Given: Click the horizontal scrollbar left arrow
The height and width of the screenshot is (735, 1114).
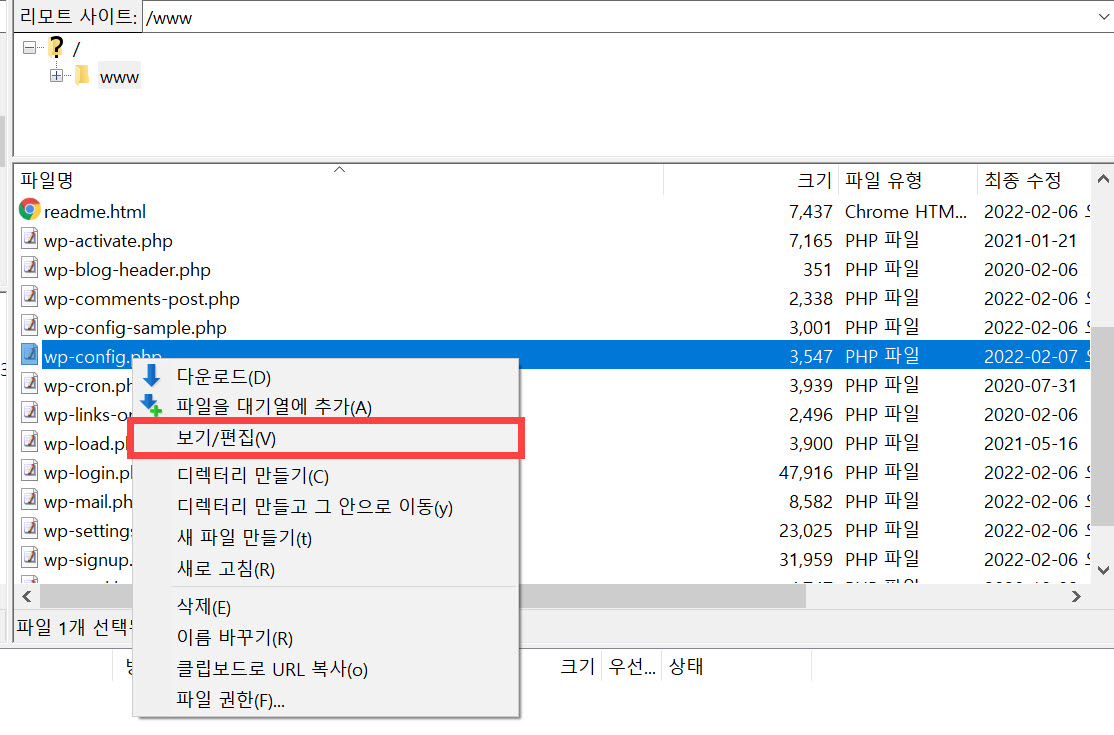Looking at the screenshot, I should pyautogui.click(x=27, y=597).
